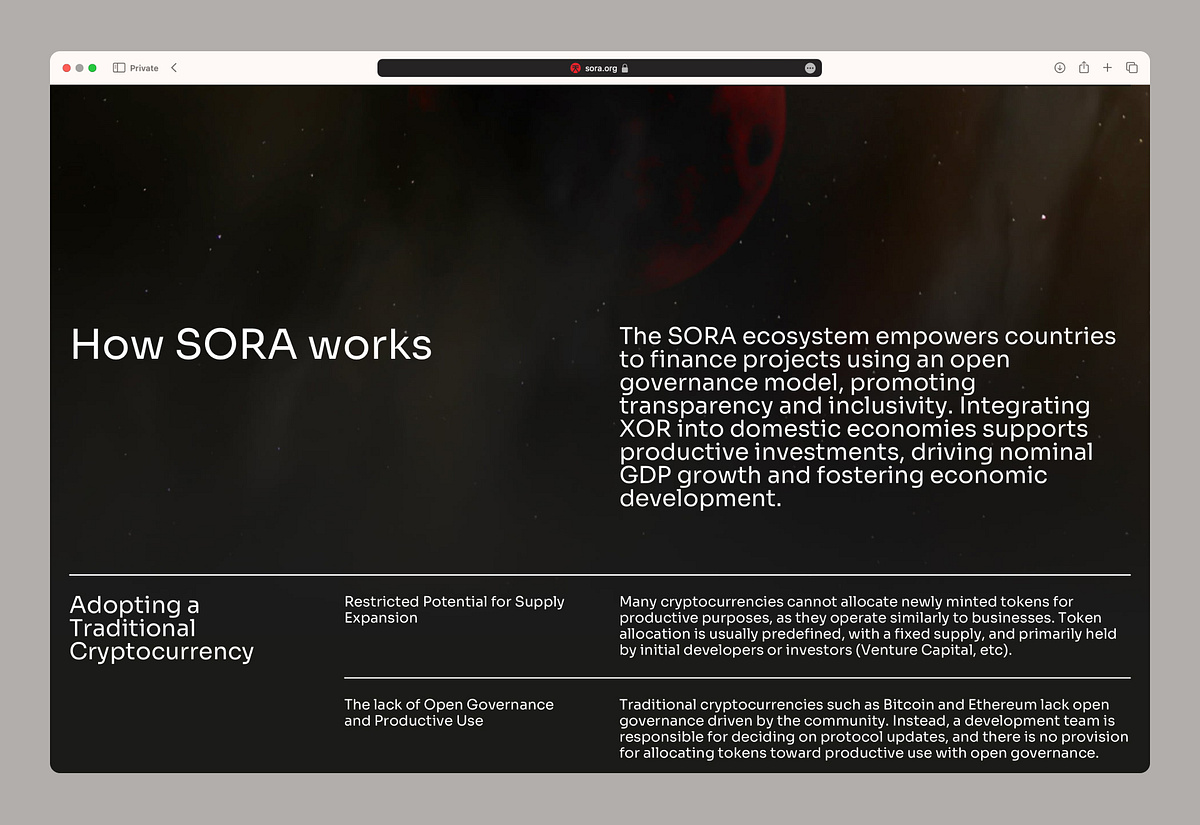The height and width of the screenshot is (825, 1200).
Task: Click the red close window button
Action: point(67,68)
